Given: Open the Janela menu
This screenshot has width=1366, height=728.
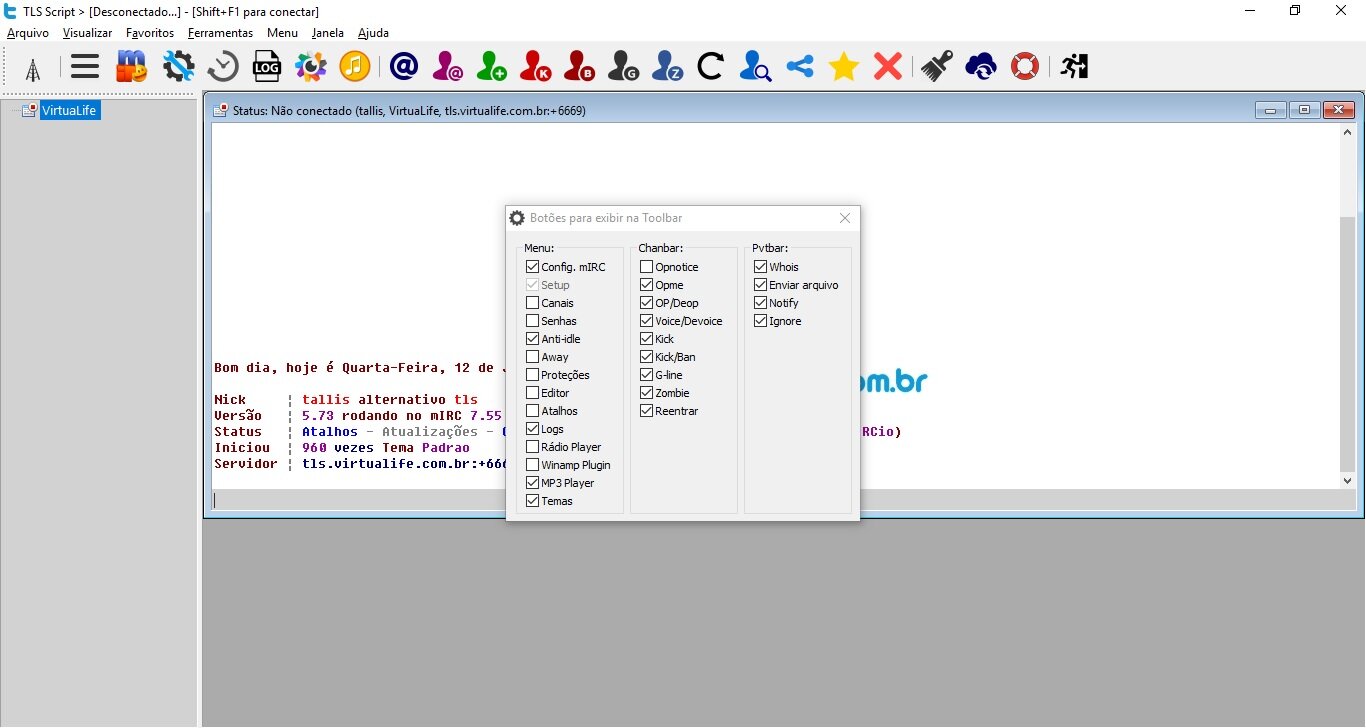Looking at the screenshot, I should click(327, 33).
